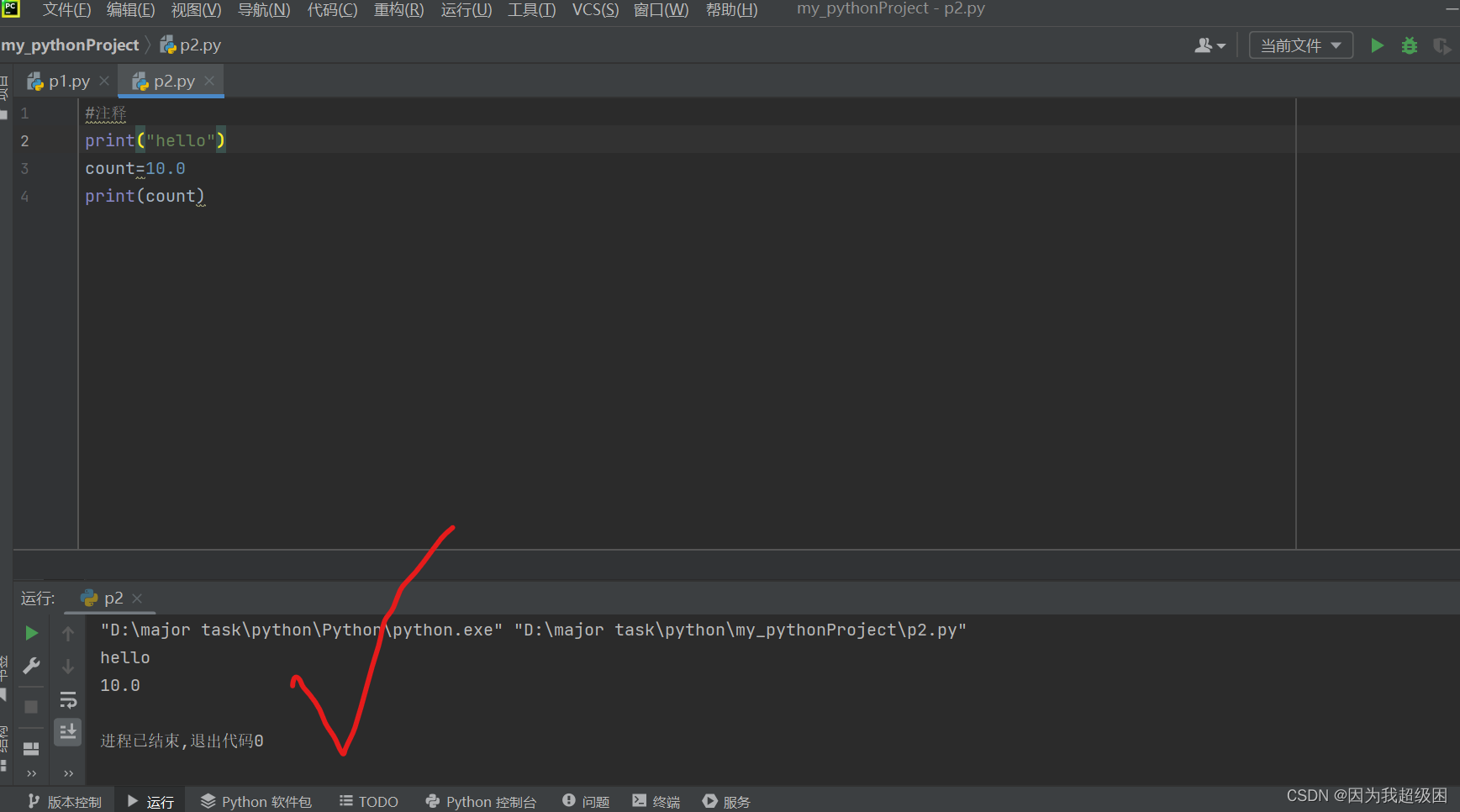The image size is (1460, 812).
Task: Rerun p2 using the run panel's green arrow
Action: (x=31, y=633)
